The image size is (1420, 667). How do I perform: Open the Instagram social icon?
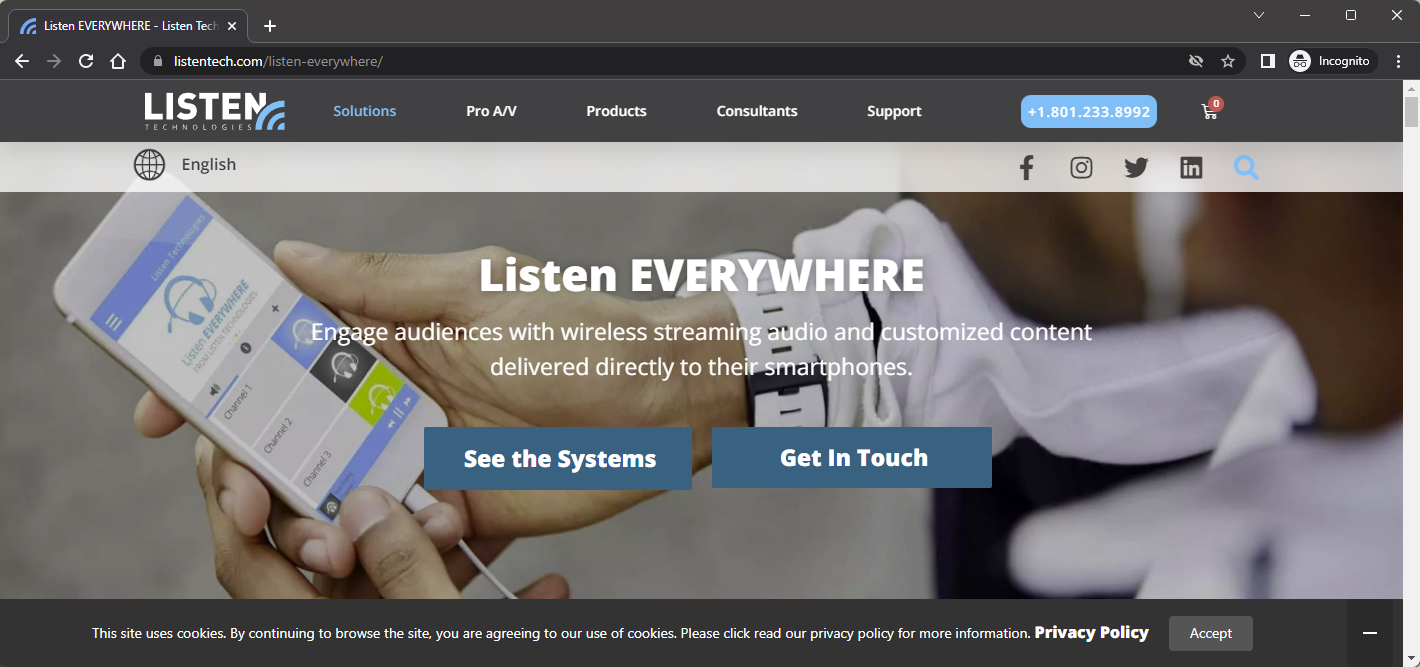[x=1081, y=168]
